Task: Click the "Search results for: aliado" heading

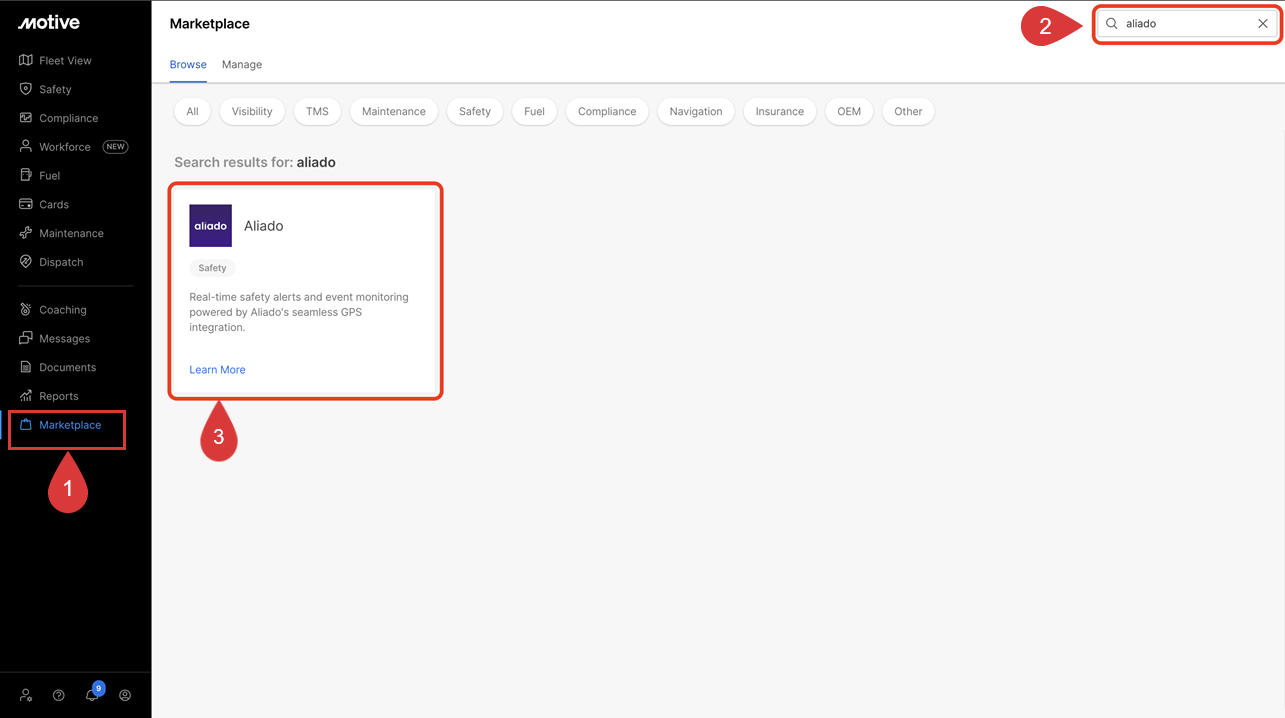Action: pos(255,162)
